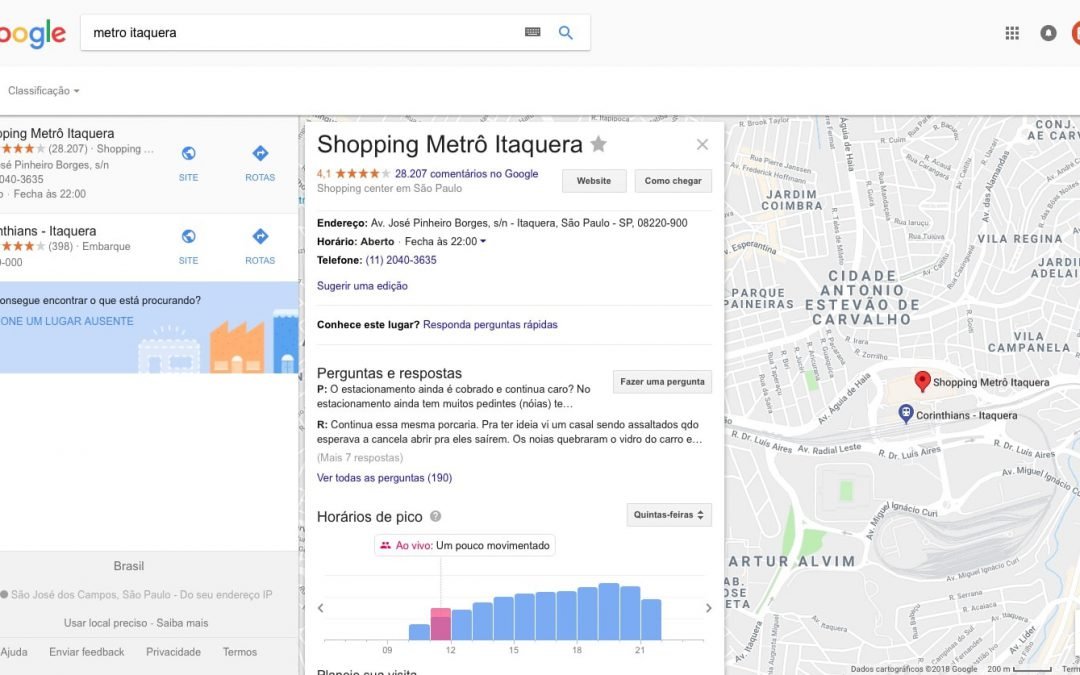Click the search magnifier icon
This screenshot has width=1080, height=675.
[565, 32]
